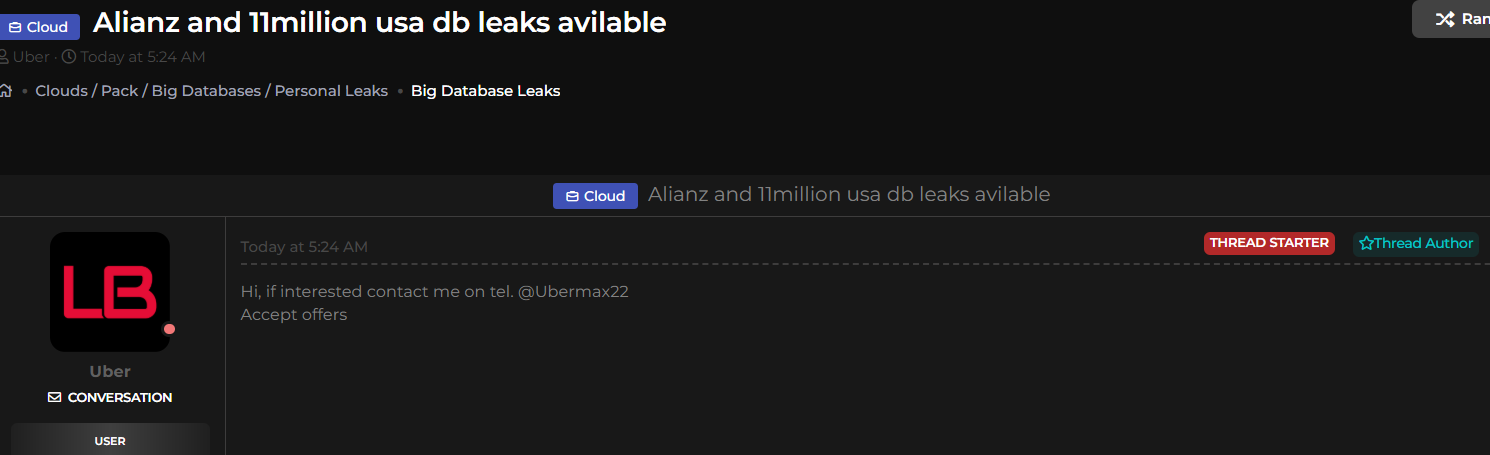Screen dimensions: 1490x455
Task: Click the @Ubermax22 mention in the post
Action: [573, 292]
